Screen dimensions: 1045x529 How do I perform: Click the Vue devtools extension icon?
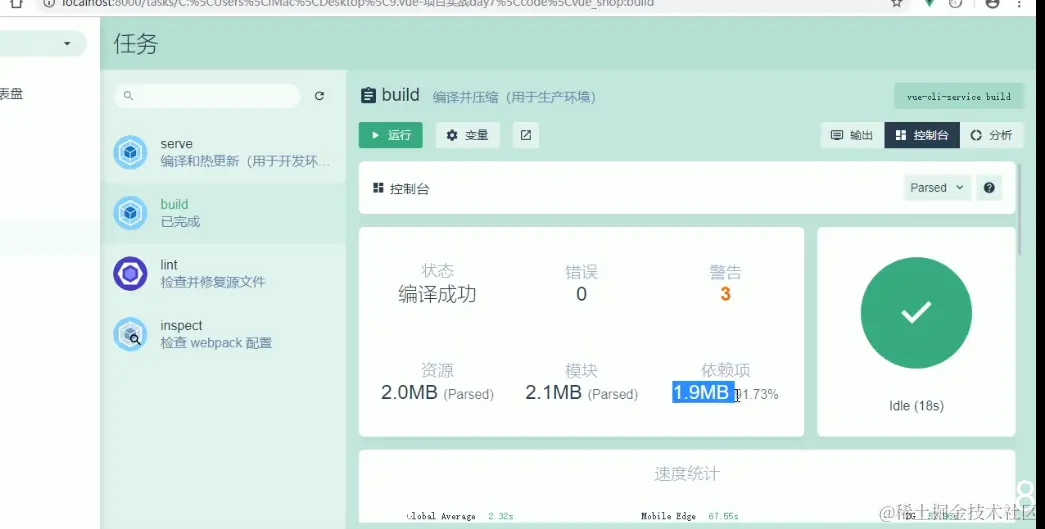(x=929, y=3)
